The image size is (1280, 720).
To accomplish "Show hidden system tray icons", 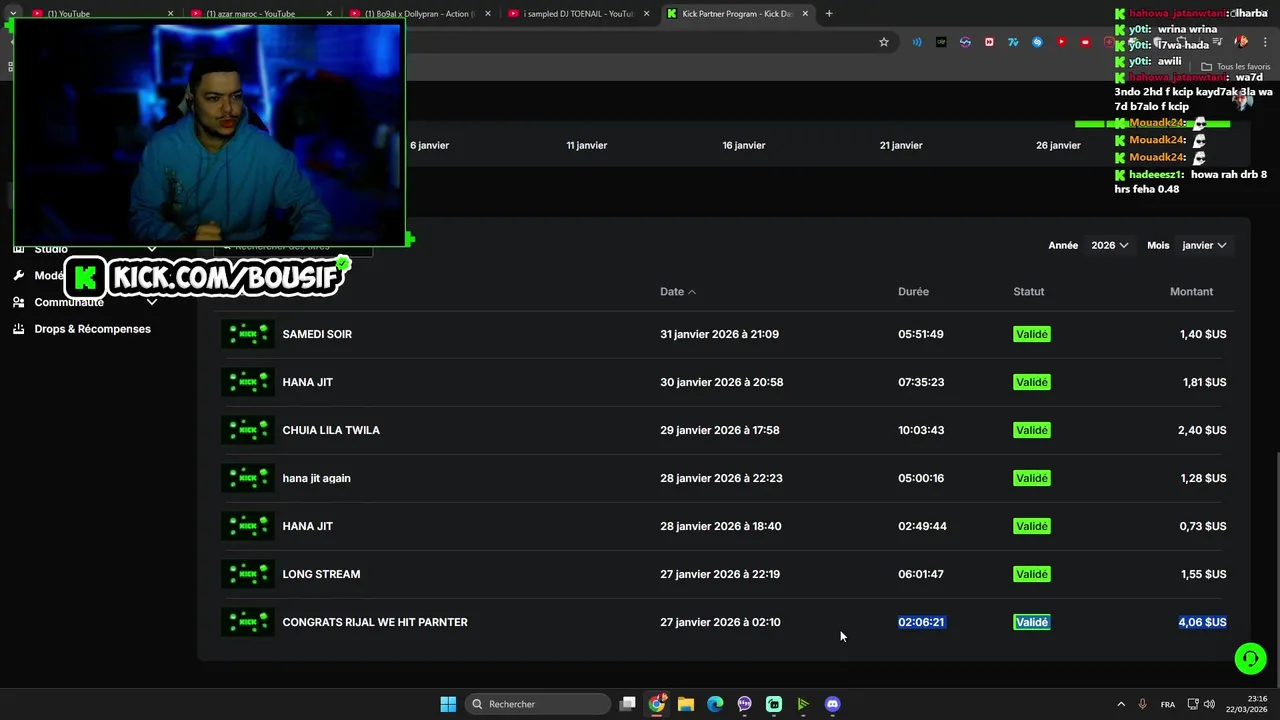I will click(1120, 704).
